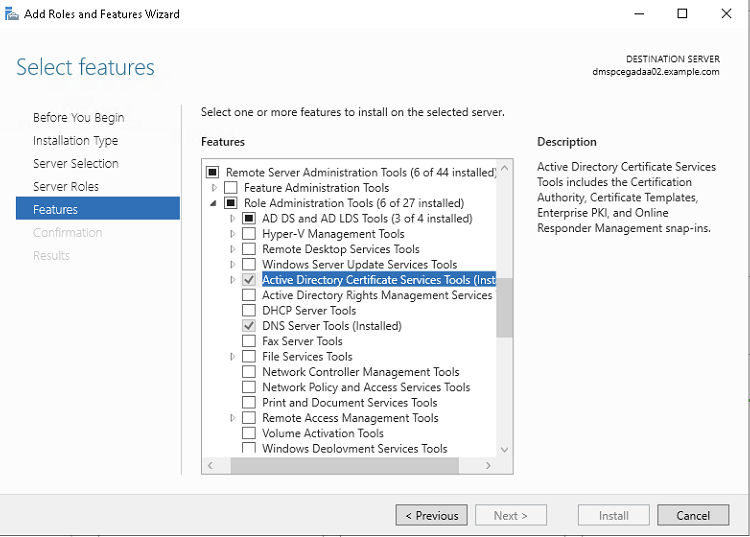This screenshot has width=750, height=537.
Task: Open the Server Roles wizard step
Action: tap(66, 187)
